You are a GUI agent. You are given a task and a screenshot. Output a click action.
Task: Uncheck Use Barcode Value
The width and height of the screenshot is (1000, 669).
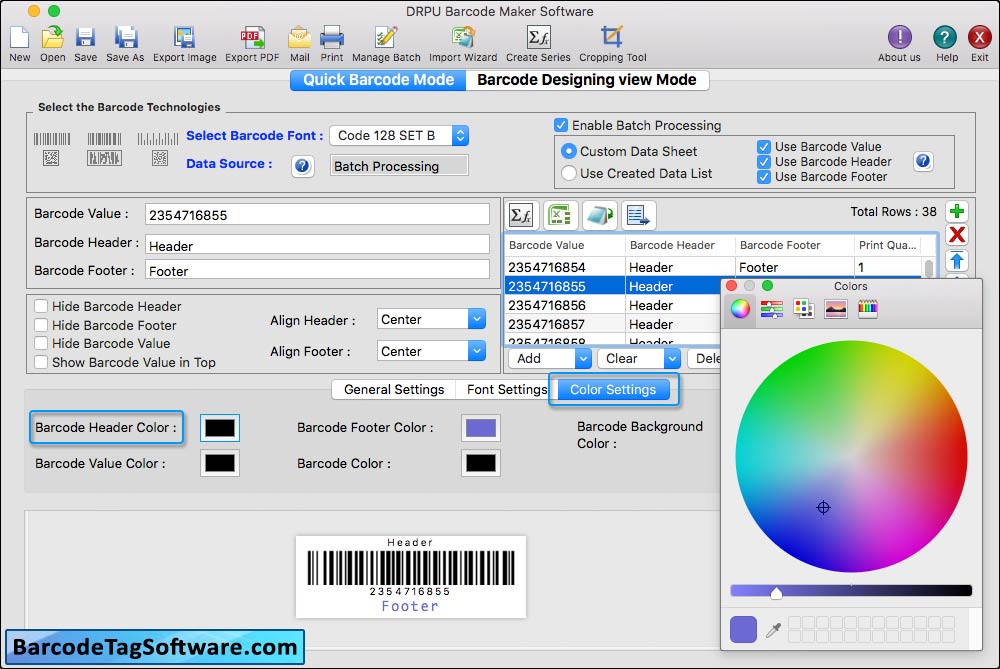764,147
